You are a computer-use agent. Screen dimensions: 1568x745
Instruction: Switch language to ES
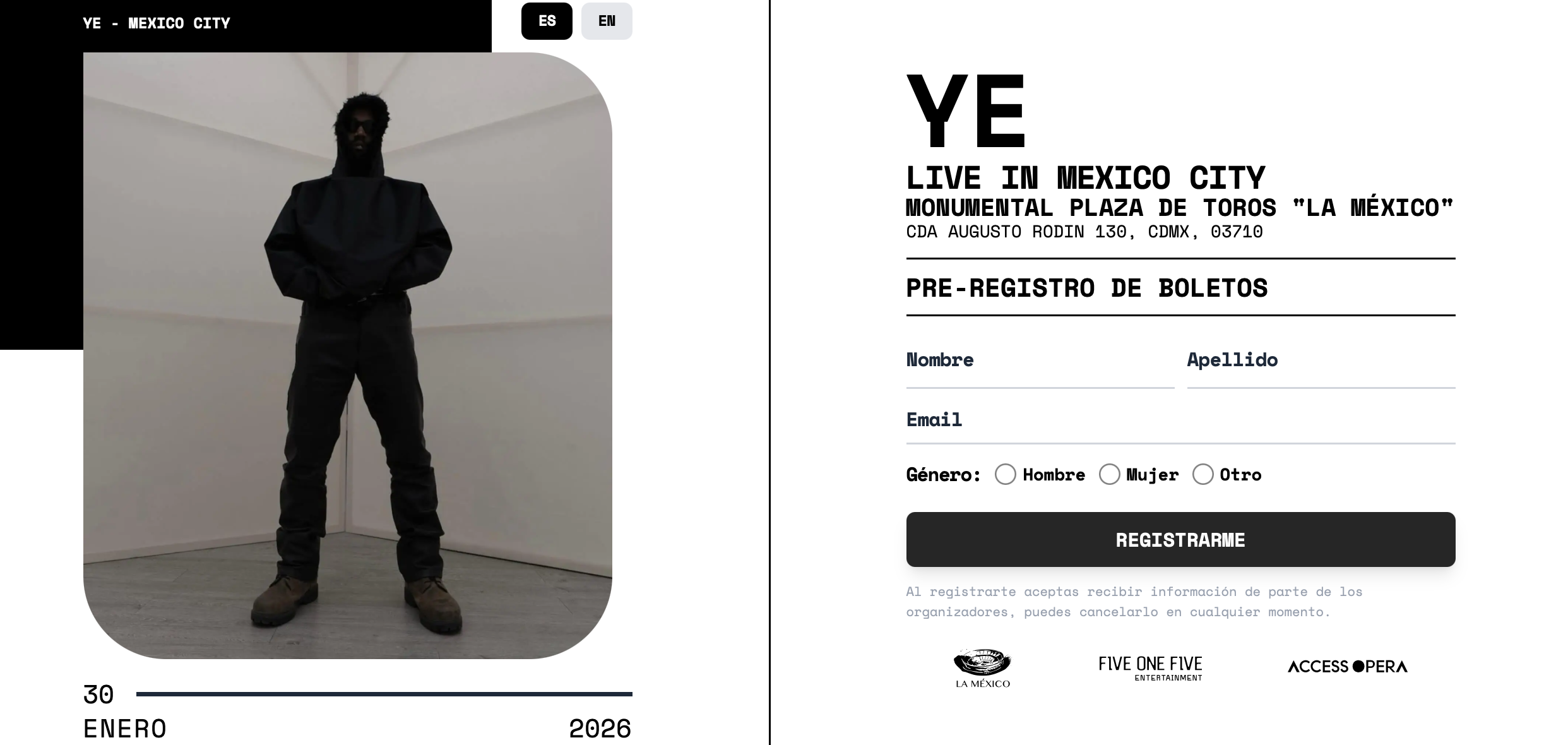click(x=547, y=21)
